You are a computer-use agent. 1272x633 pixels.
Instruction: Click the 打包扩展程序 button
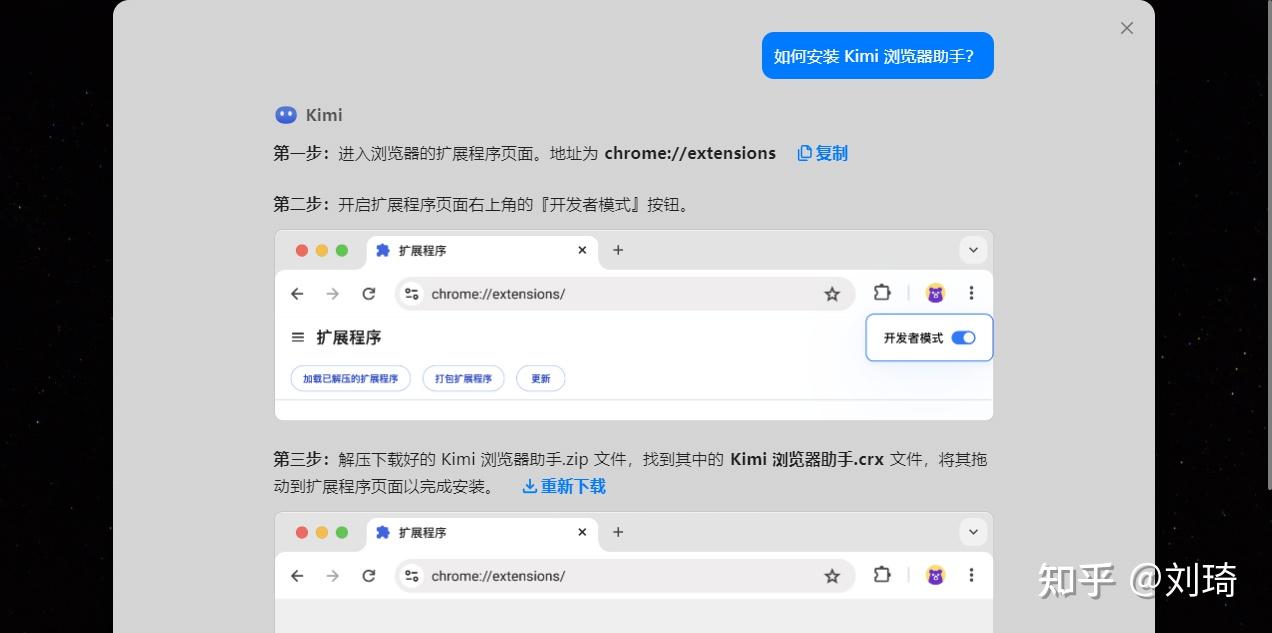point(464,379)
